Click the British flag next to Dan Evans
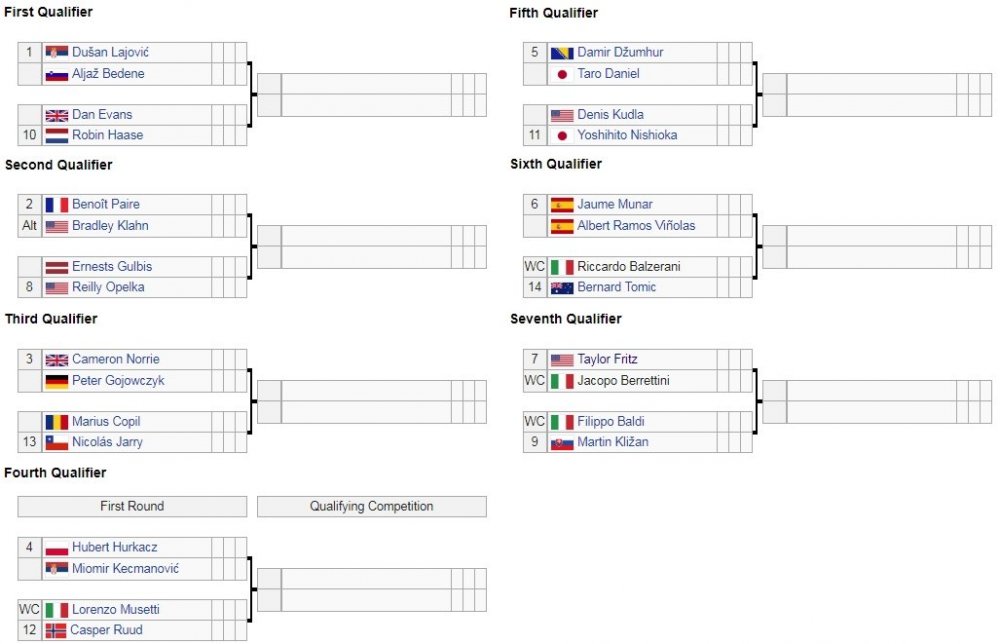The width and height of the screenshot is (1000, 644). (57, 115)
